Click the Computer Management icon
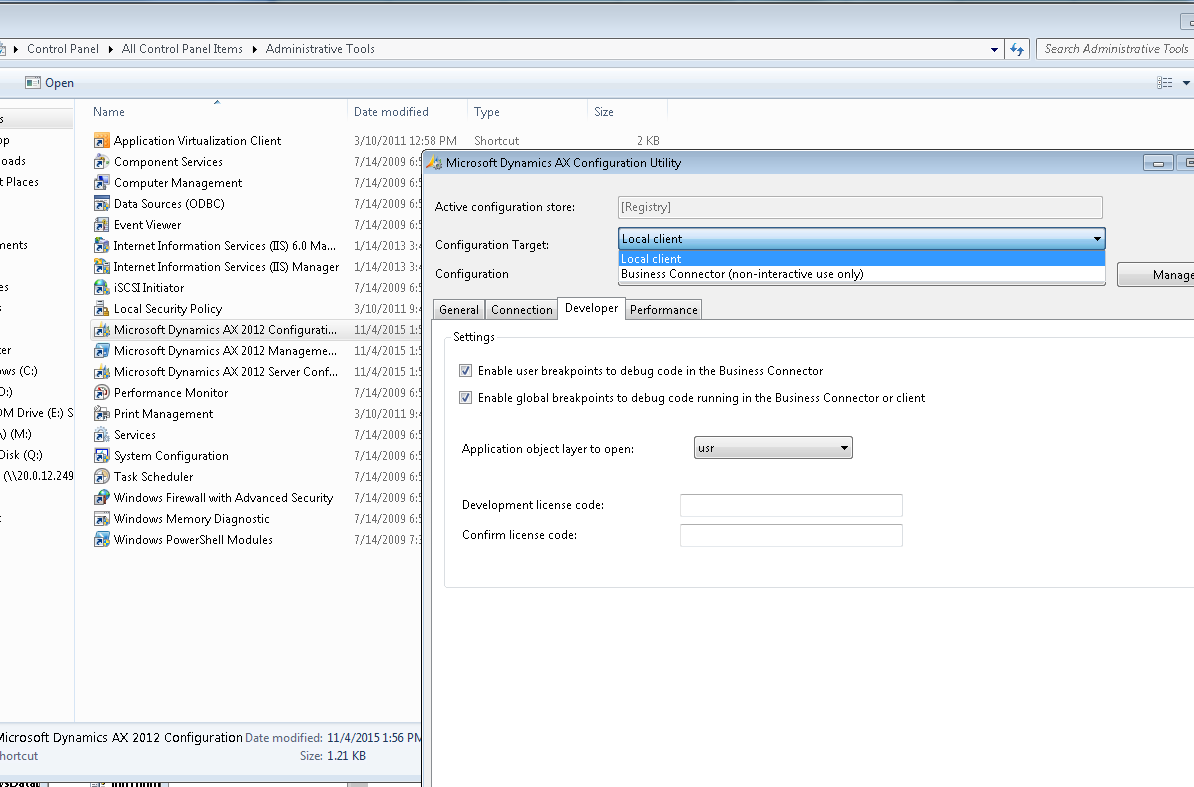 point(101,183)
